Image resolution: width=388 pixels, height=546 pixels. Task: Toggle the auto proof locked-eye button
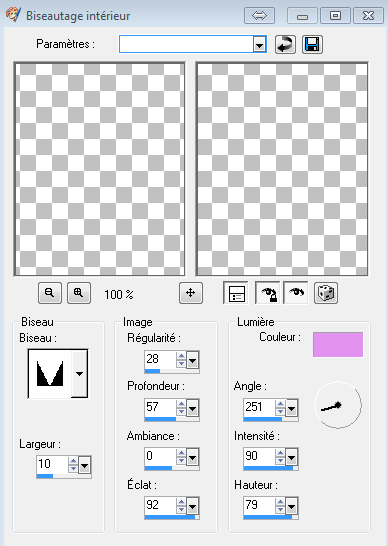point(268,293)
